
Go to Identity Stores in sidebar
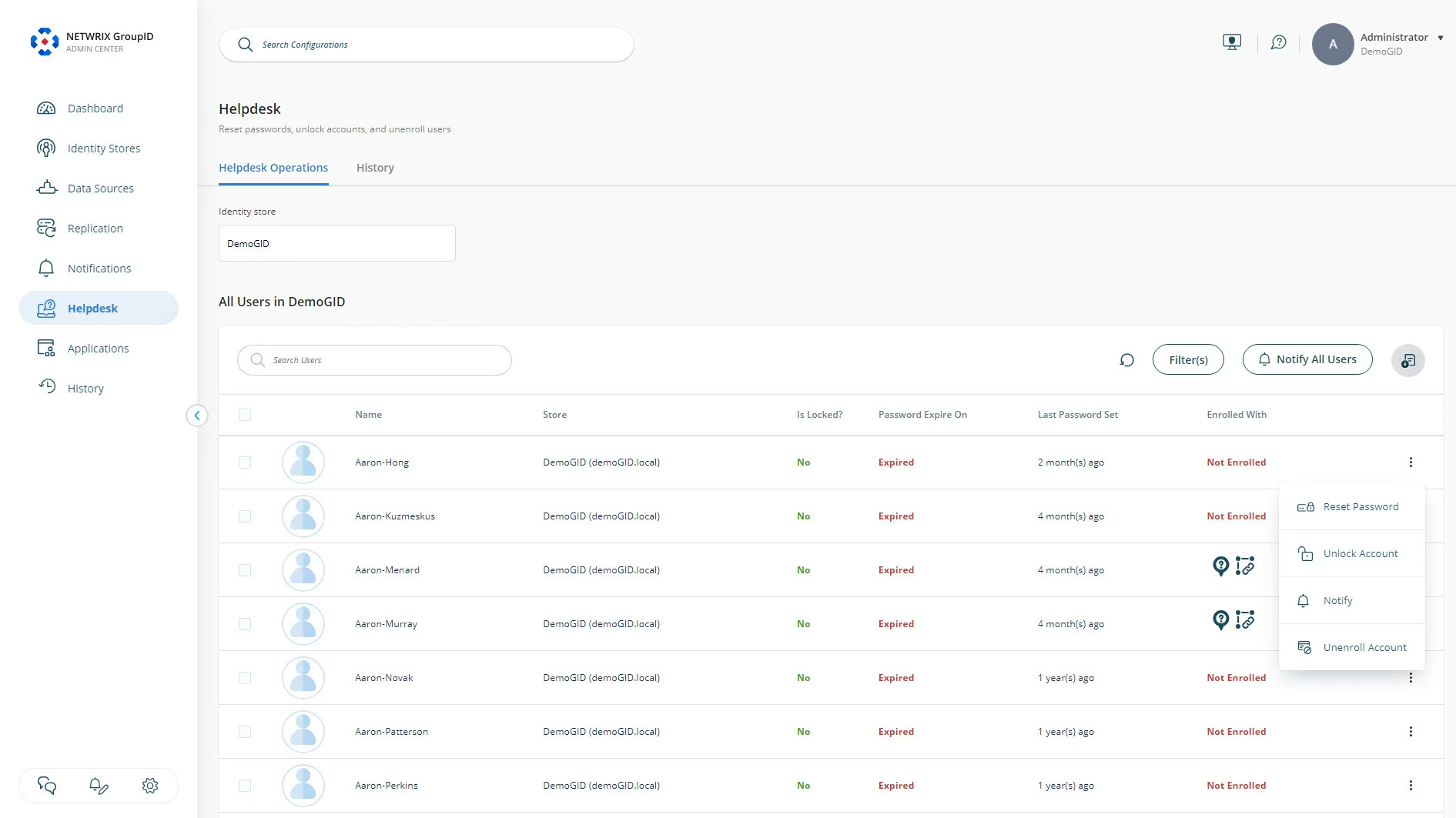point(98,149)
